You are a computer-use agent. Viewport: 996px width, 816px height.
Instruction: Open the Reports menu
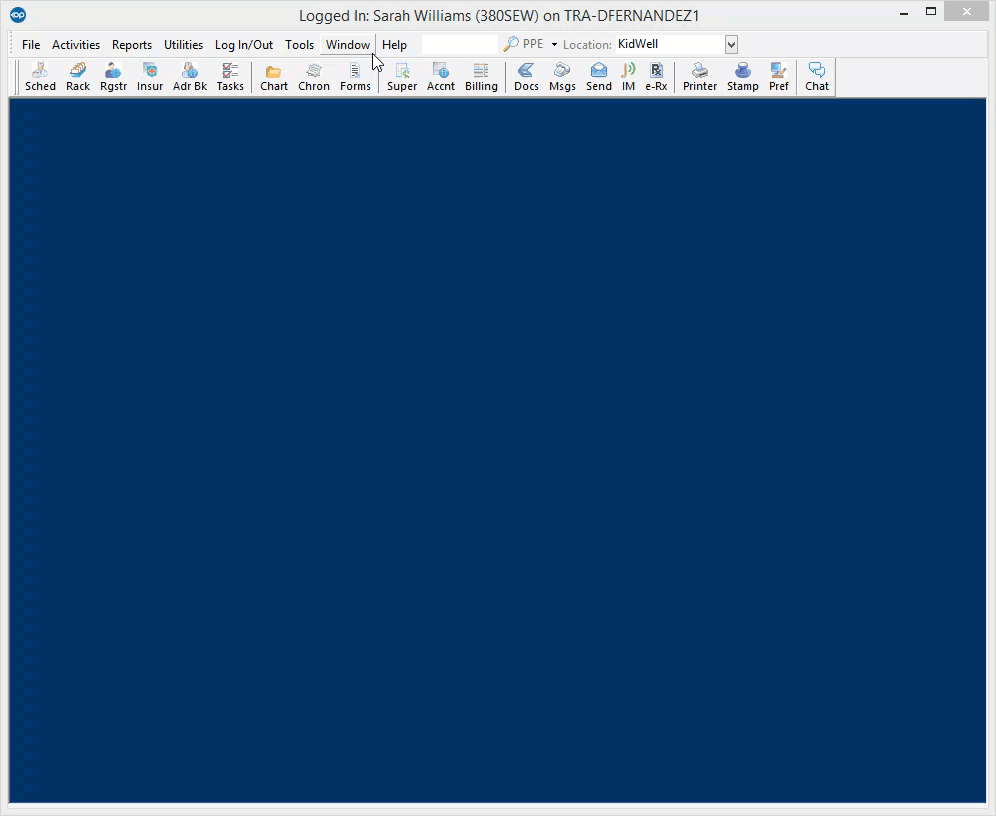[x=132, y=45]
